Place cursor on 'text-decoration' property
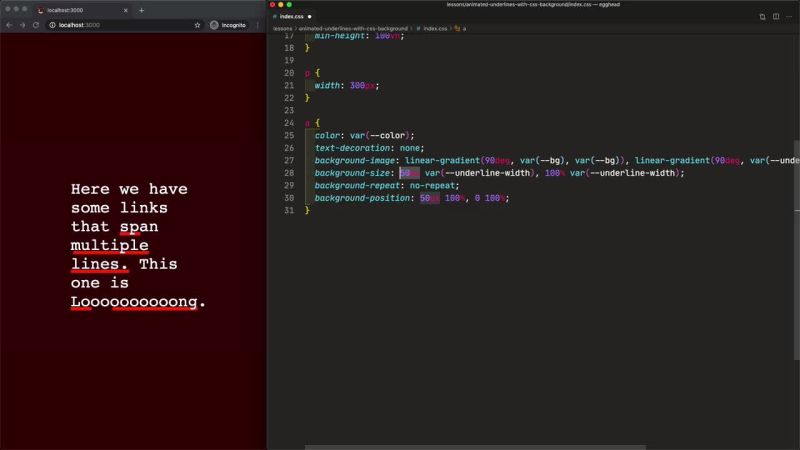The width and height of the screenshot is (800, 450). tap(352, 148)
